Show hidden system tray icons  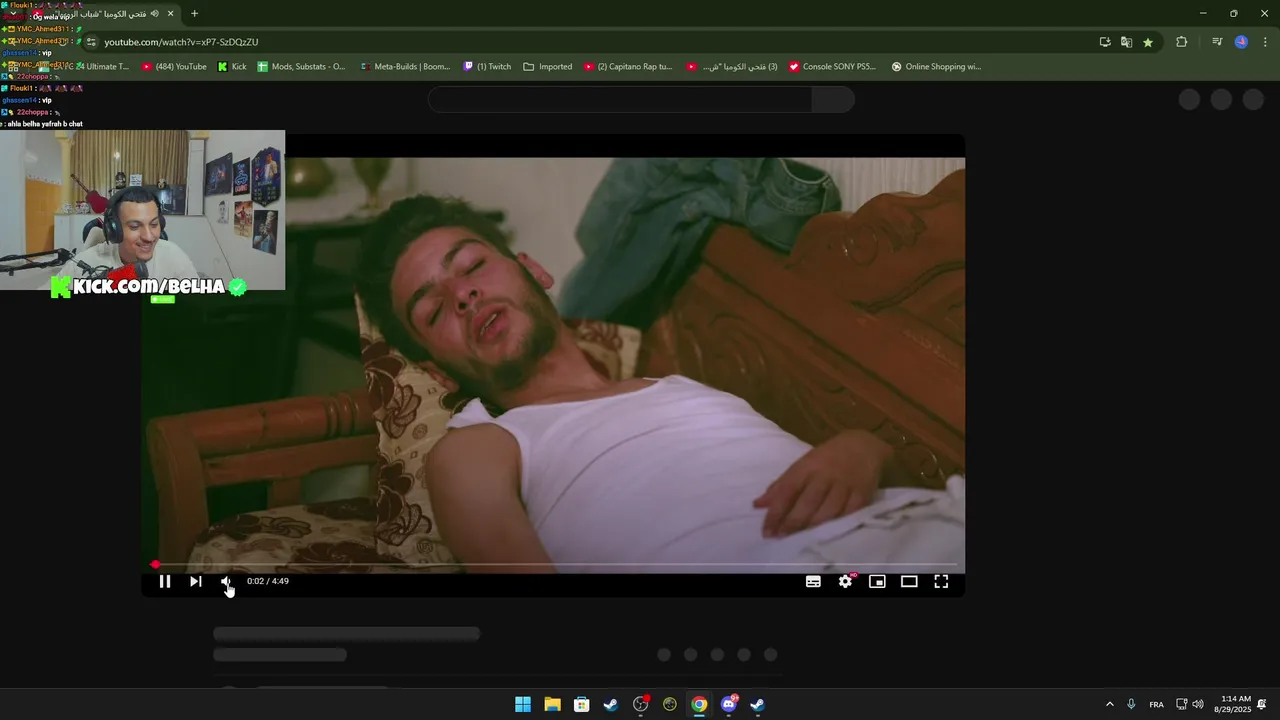[1109, 704]
